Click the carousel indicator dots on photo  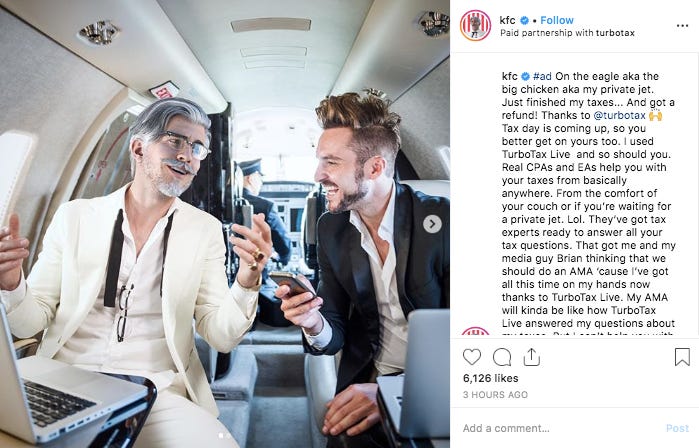click(x=224, y=436)
